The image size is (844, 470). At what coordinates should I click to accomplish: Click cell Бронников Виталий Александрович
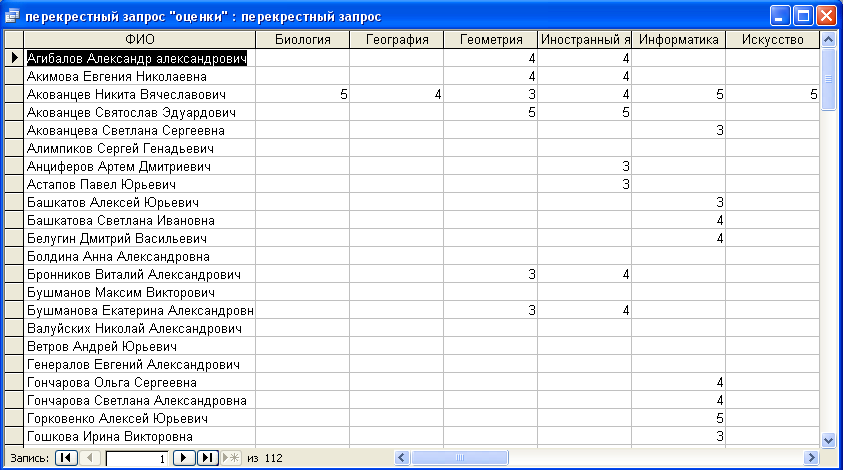coord(139,274)
